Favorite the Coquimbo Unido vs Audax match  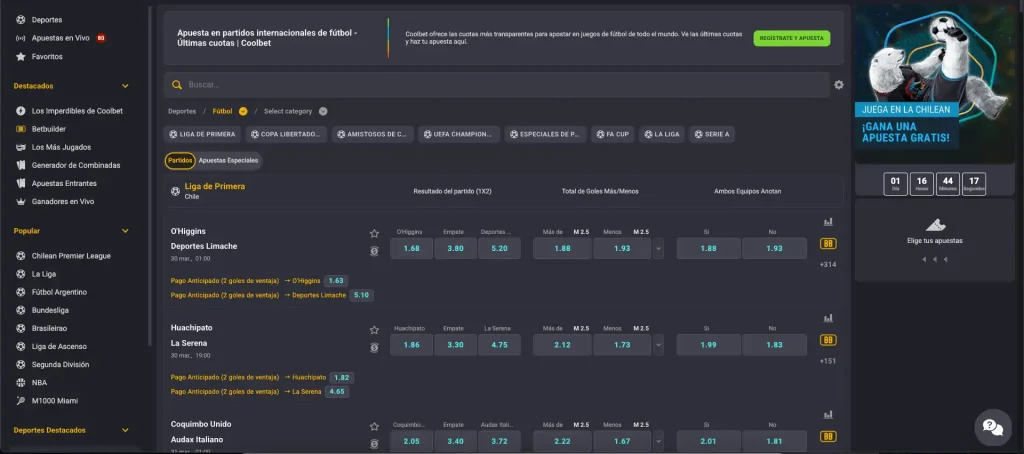374,427
